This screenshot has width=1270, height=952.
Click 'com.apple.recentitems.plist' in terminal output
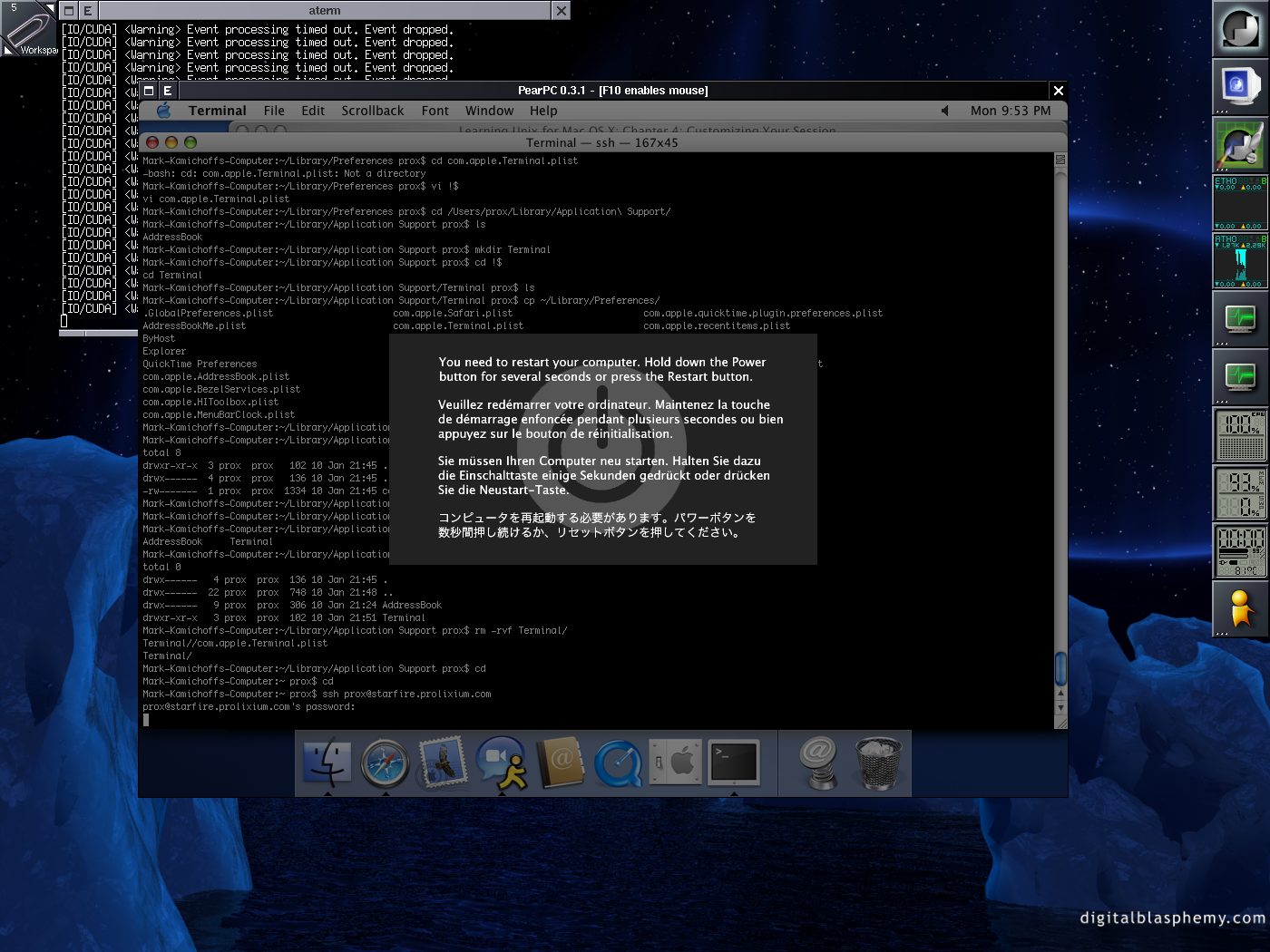pos(717,326)
